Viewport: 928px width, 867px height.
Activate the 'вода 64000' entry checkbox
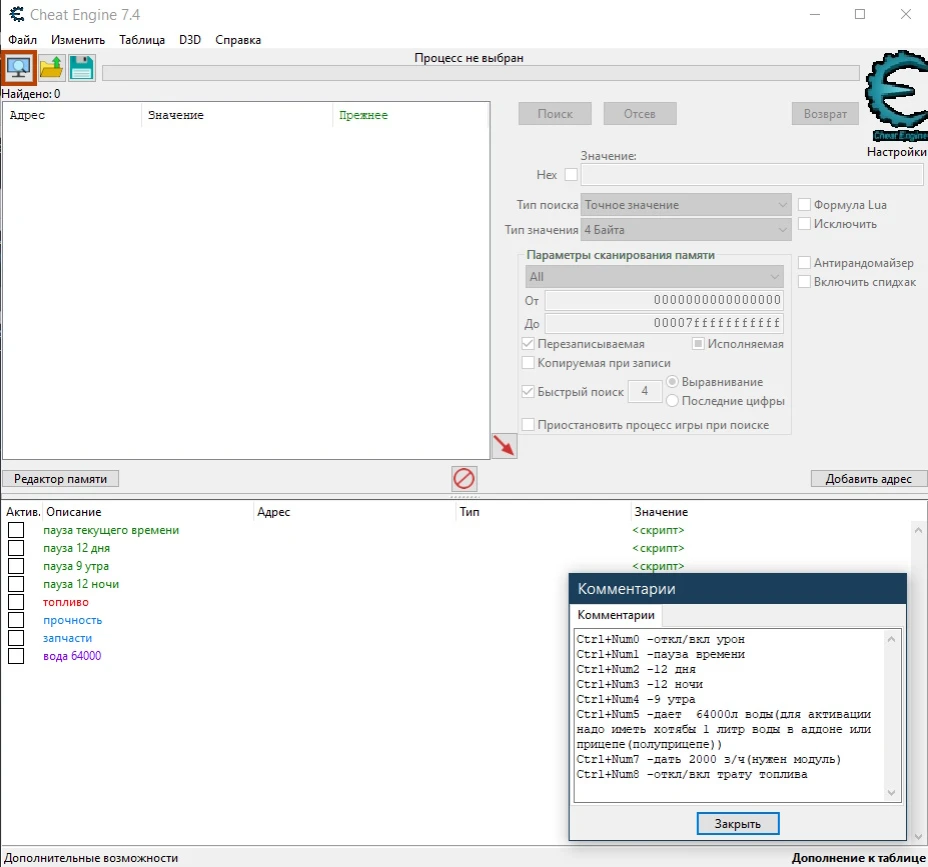click(16, 656)
